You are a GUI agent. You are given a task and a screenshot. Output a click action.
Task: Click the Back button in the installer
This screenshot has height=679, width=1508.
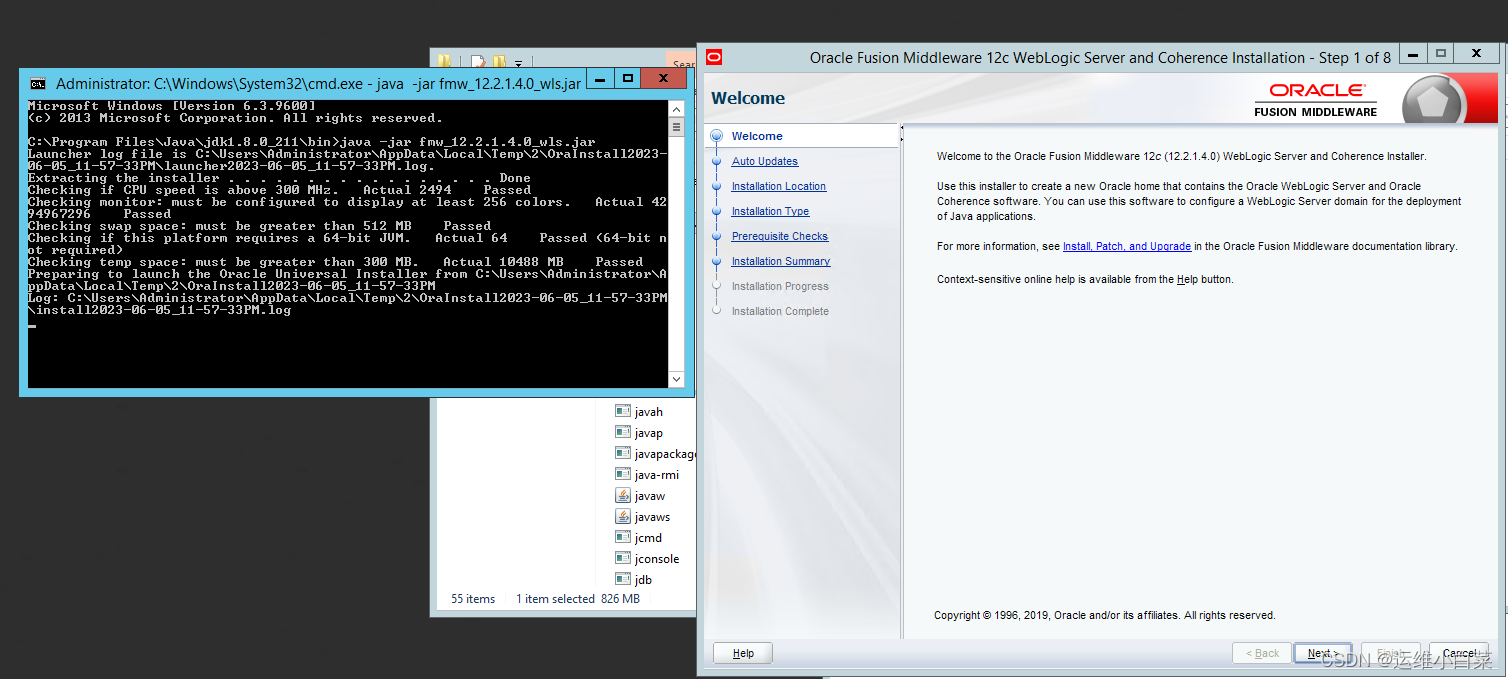[x=1262, y=653]
